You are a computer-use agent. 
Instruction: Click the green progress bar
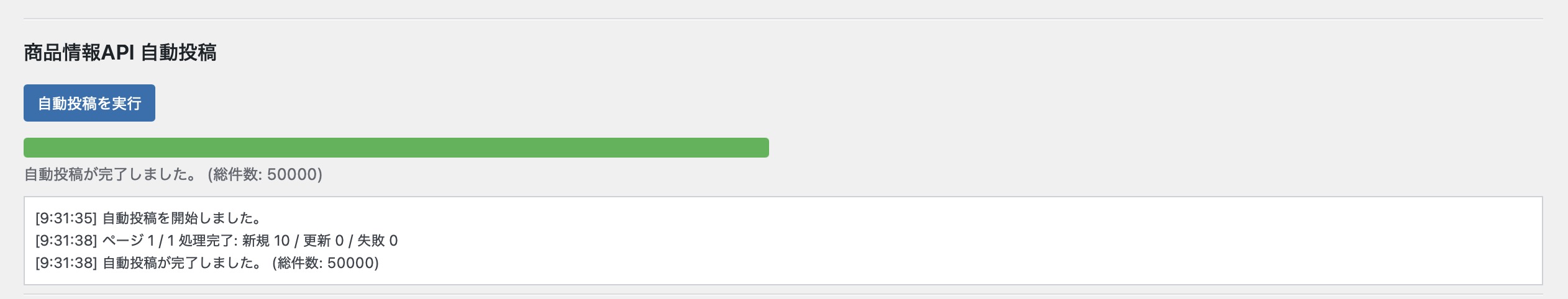pos(396,148)
